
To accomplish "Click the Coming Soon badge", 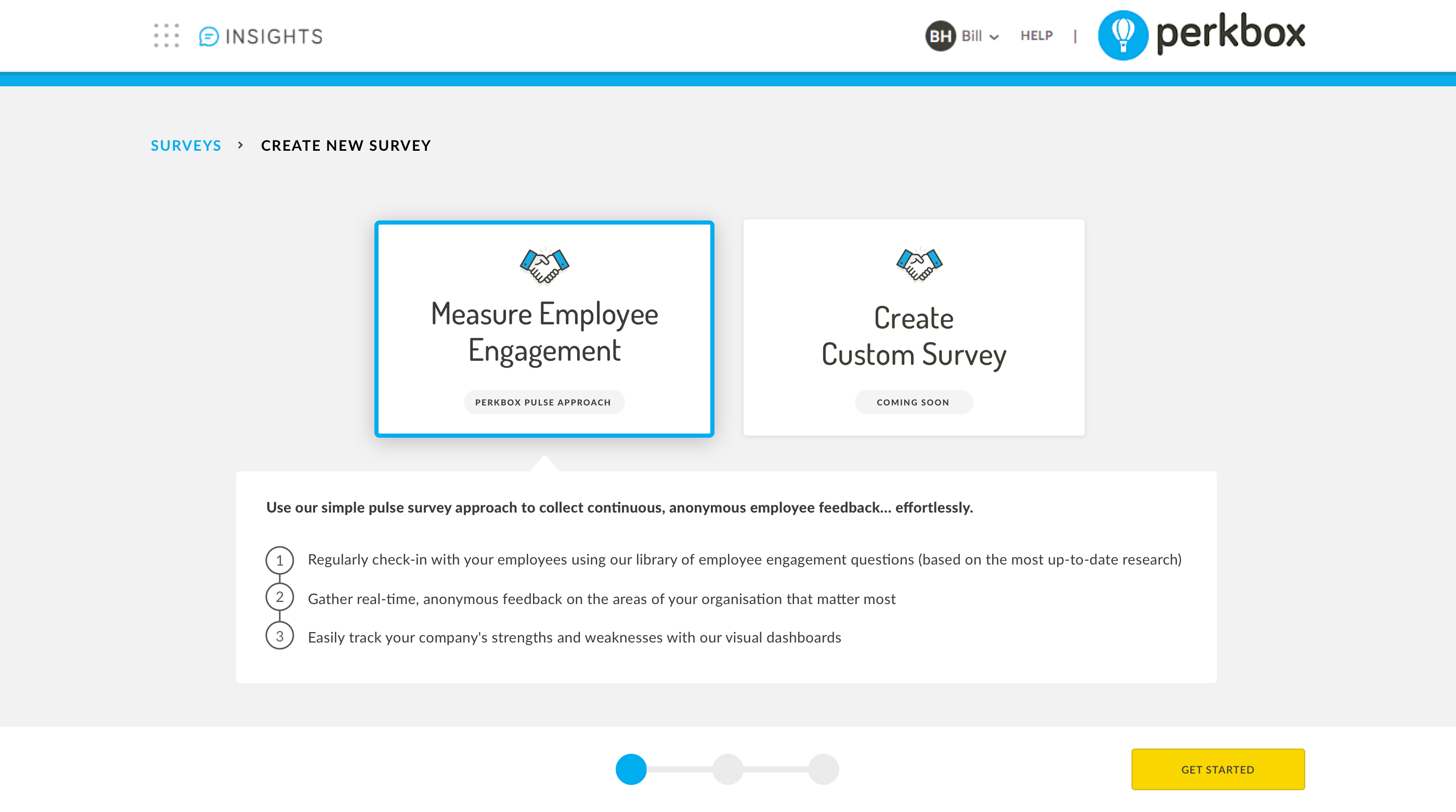I will tap(913, 402).
